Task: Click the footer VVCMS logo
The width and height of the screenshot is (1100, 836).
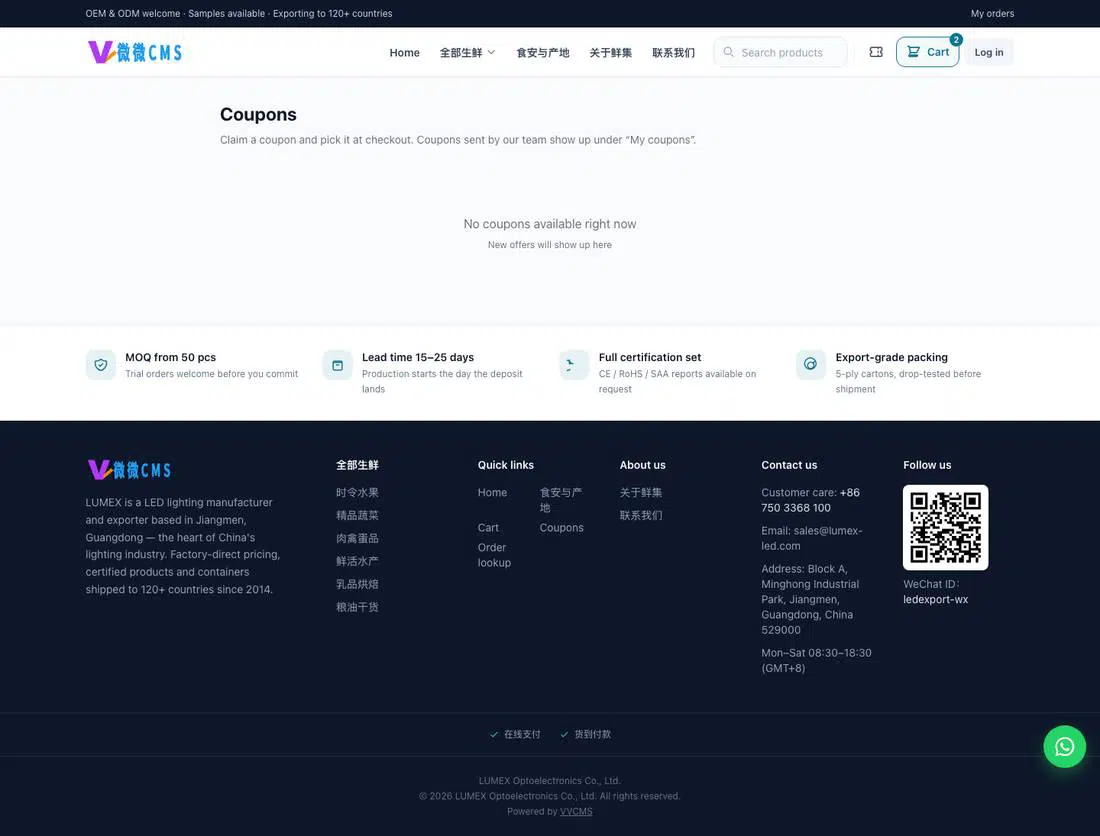Action: click(129, 469)
